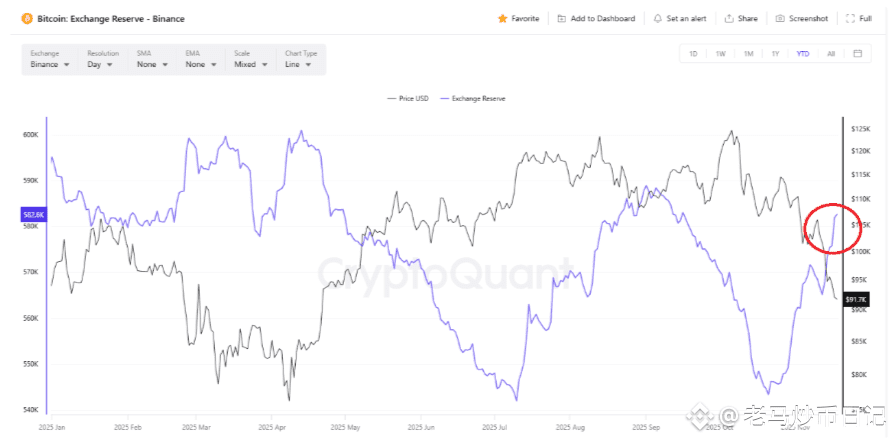Screen dimensions: 895x442
Task: Click the Favorite star icon
Action: [503, 18]
